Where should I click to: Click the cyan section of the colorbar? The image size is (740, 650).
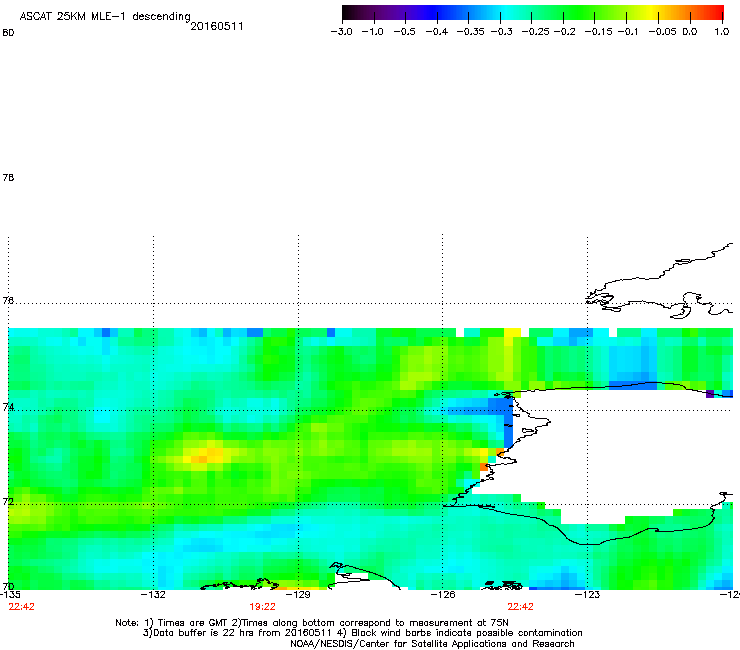coord(504,13)
